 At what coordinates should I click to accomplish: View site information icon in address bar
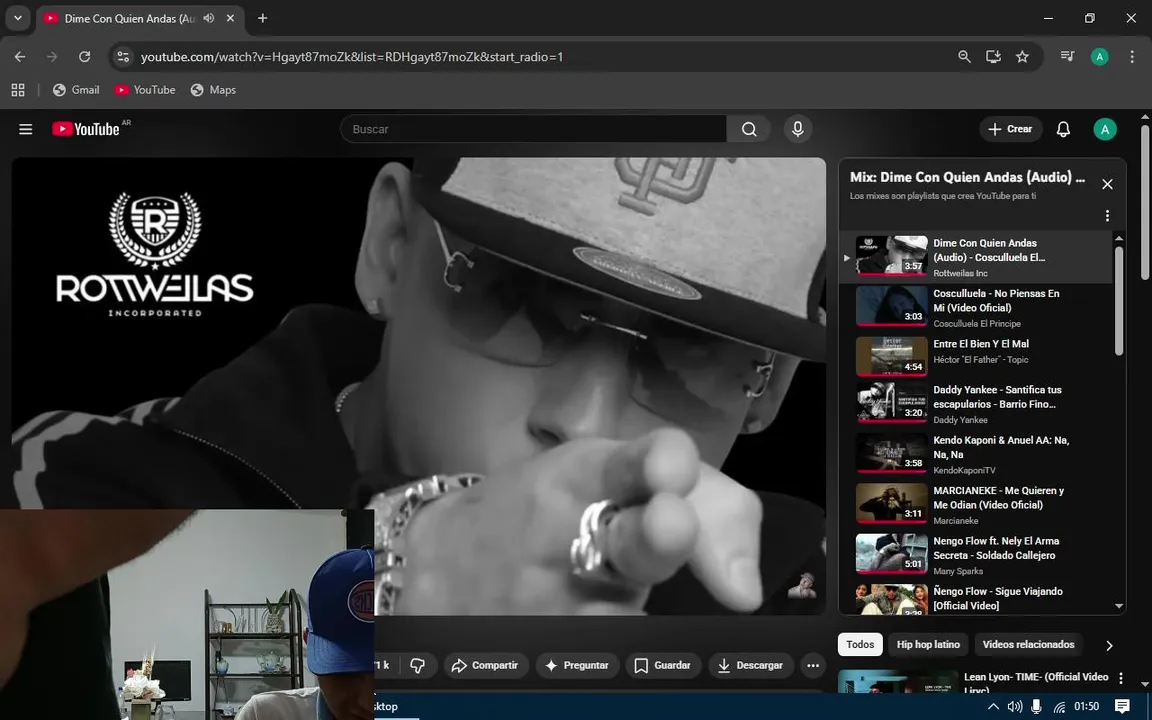tap(123, 57)
